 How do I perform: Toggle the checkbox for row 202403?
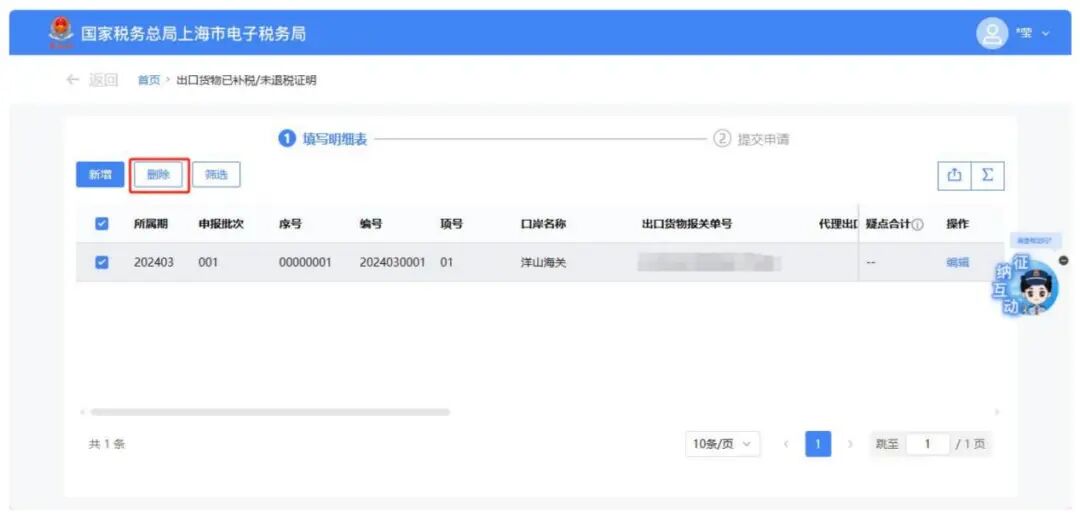(101, 262)
